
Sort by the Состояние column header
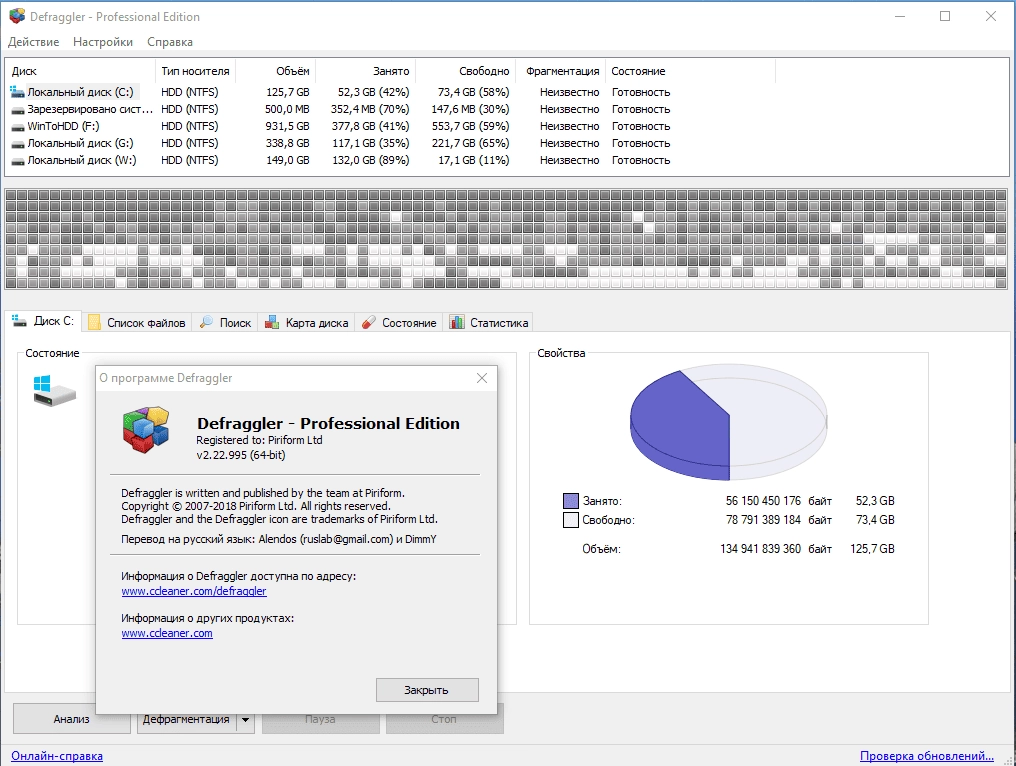691,71
